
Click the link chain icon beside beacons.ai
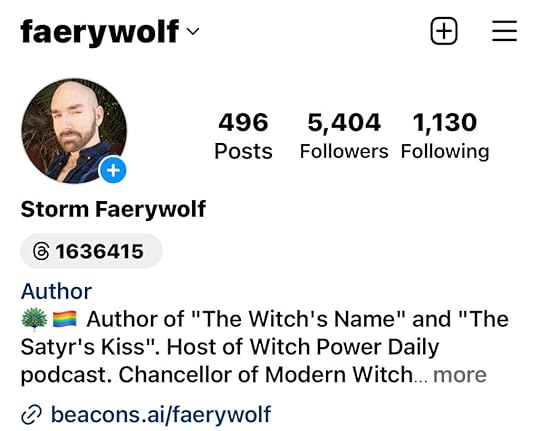point(31,414)
